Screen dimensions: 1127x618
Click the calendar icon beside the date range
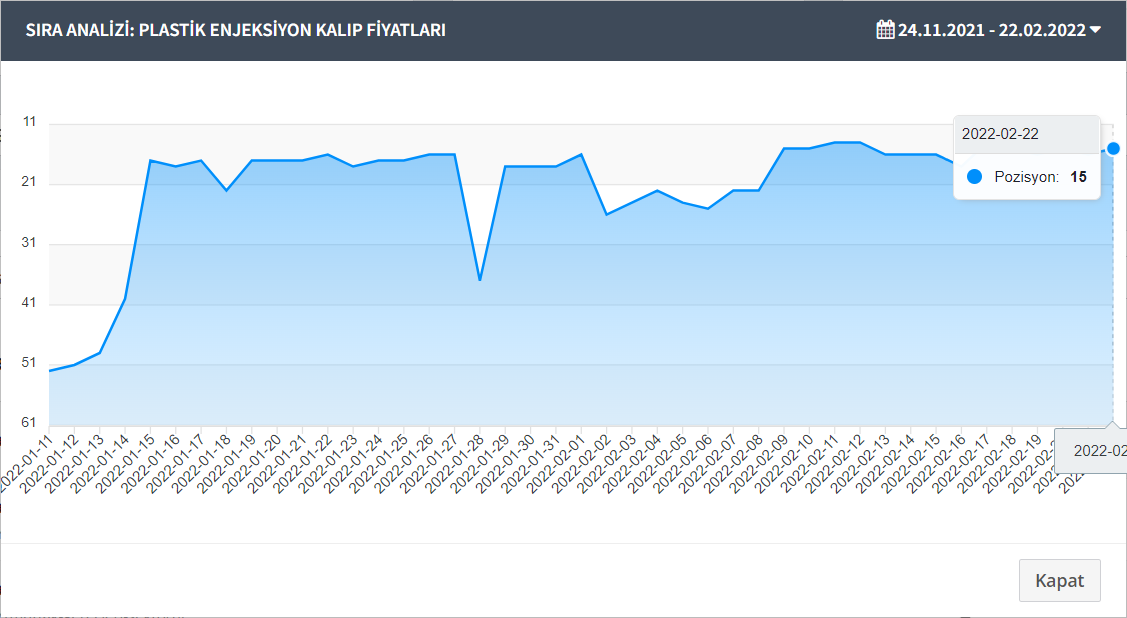coord(886,29)
